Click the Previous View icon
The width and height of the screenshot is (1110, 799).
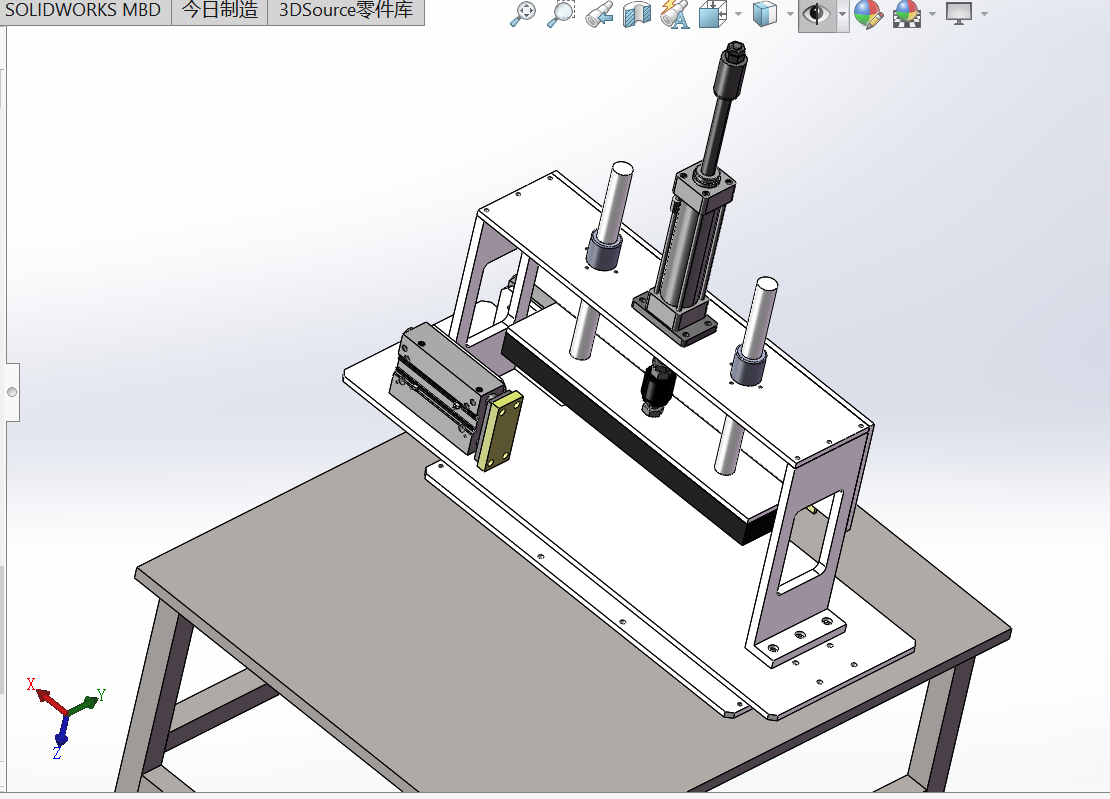coord(598,15)
